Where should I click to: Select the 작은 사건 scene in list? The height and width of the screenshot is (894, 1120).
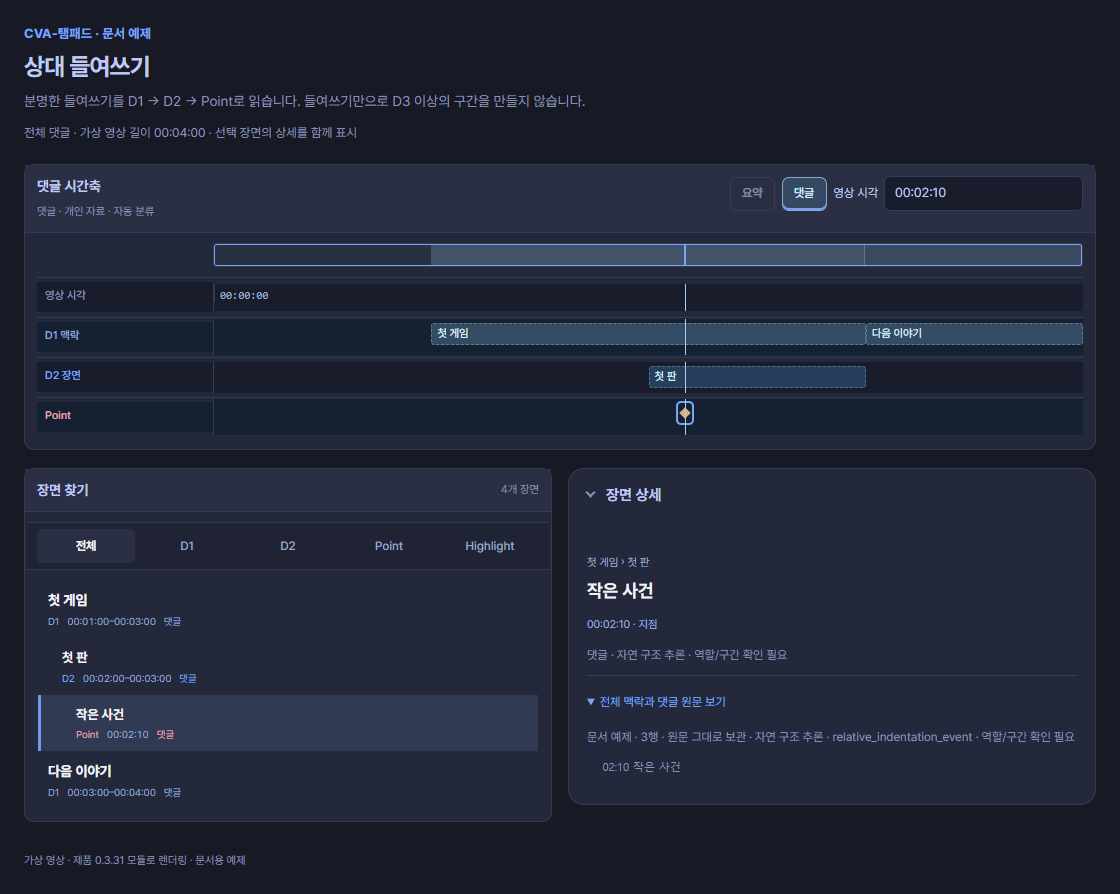(x=288, y=723)
